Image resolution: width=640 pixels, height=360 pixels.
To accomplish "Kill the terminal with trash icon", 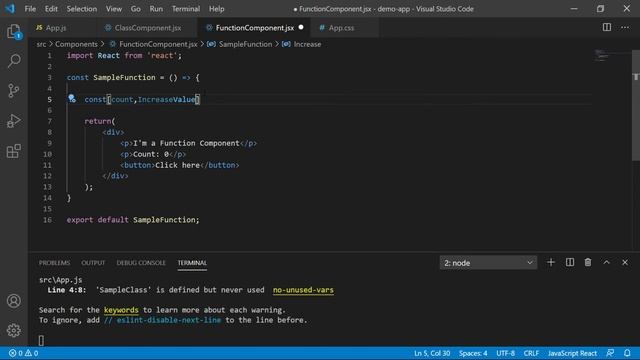I will tap(588, 262).
